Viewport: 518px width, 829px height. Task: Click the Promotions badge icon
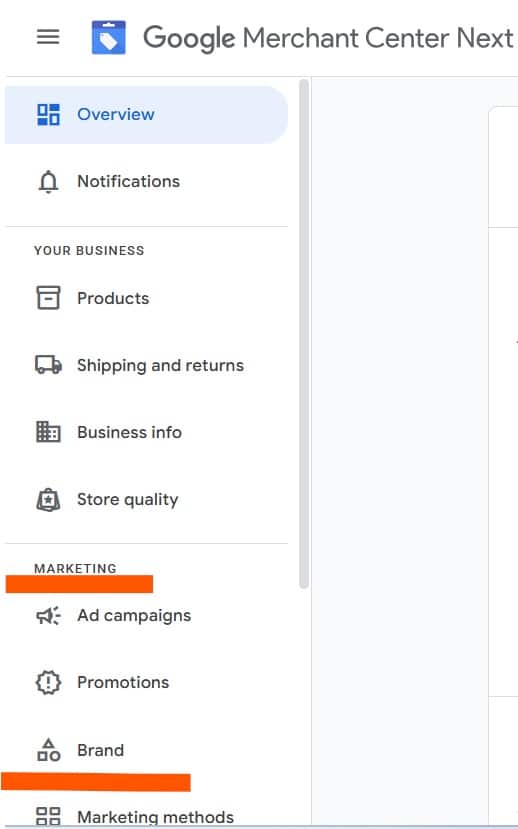tap(48, 683)
